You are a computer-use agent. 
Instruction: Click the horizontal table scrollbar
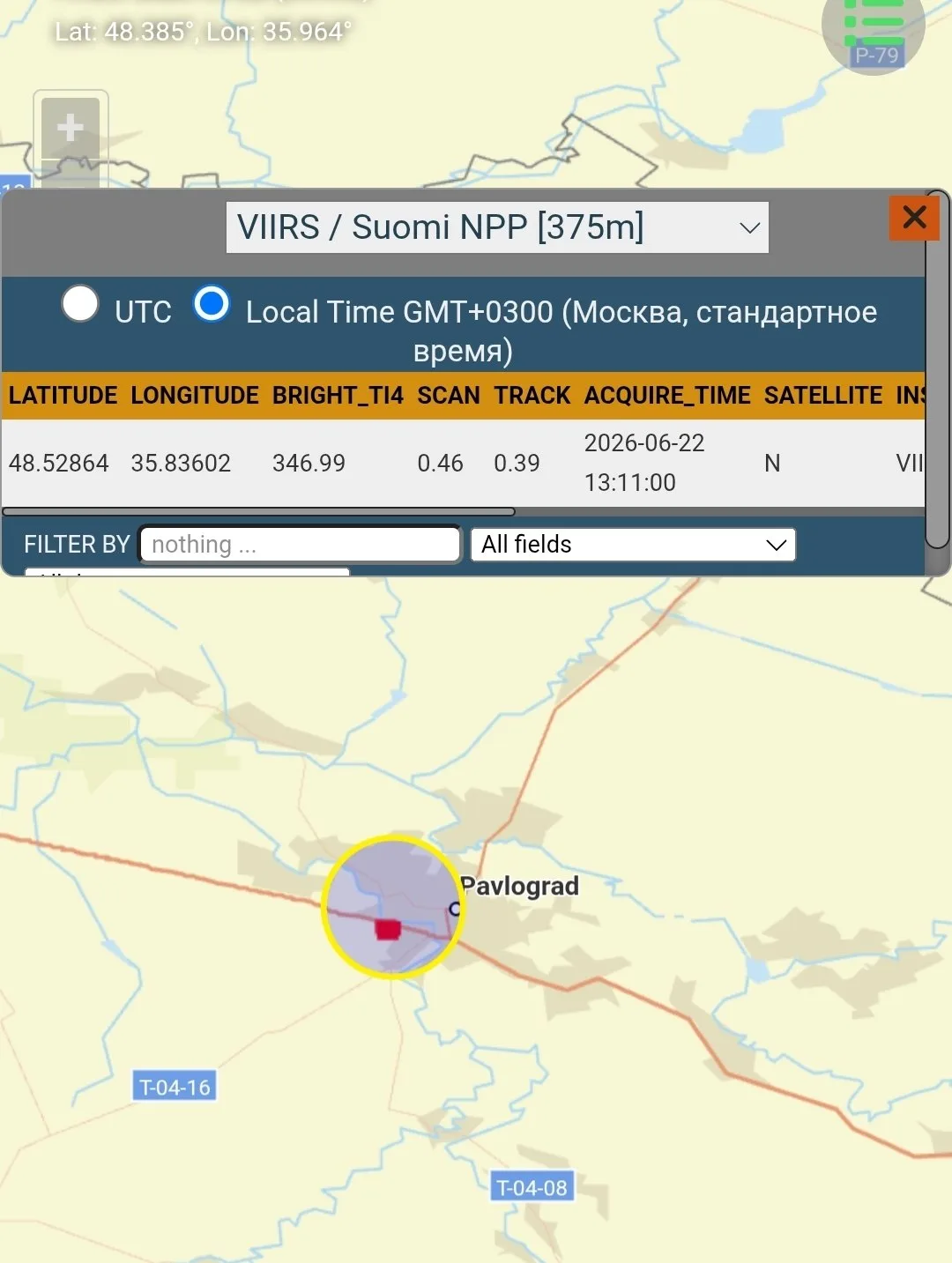[258, 511]
